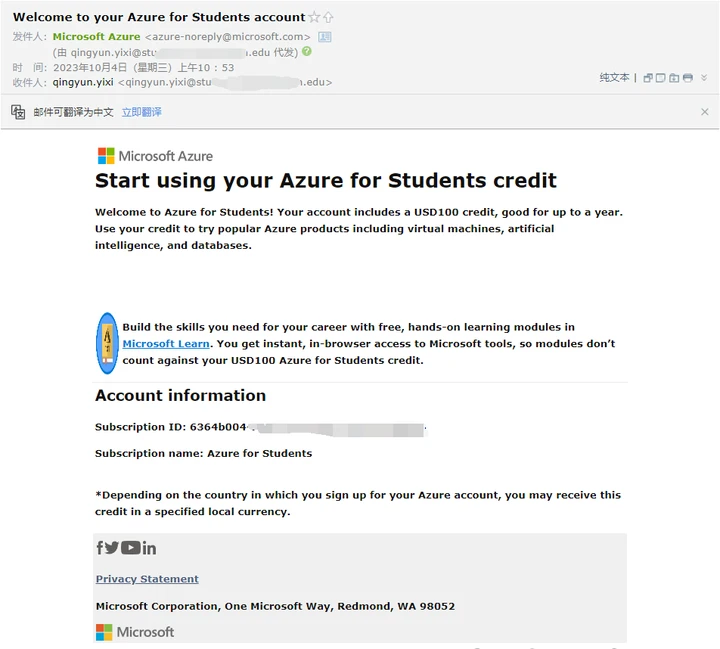Click 'Subscription name: Azure for Students' text

203,453
